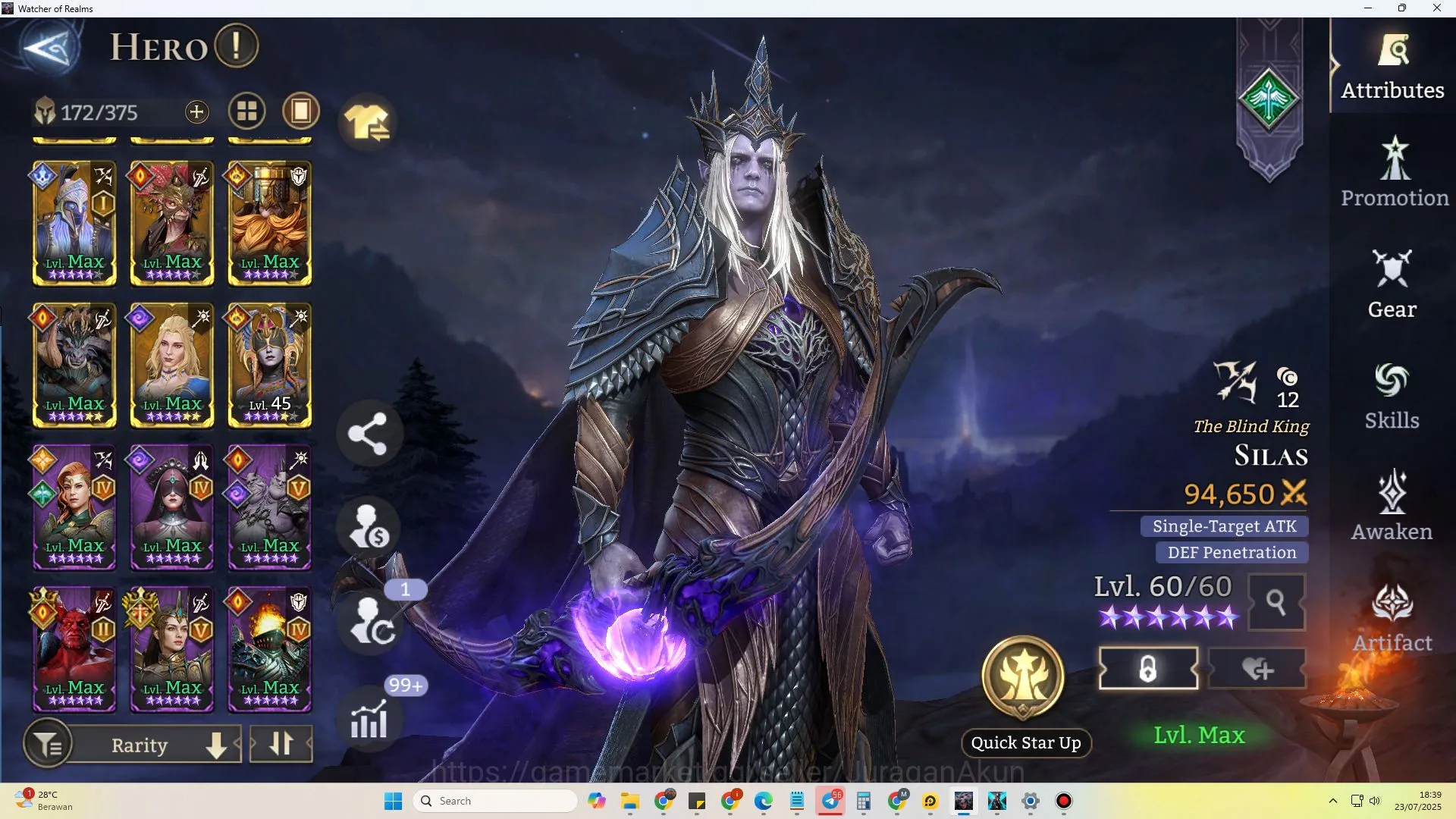Viewport: 1456px width, 819px height.
Task: Click the Windows taskbar Search box
Action: 494,801
